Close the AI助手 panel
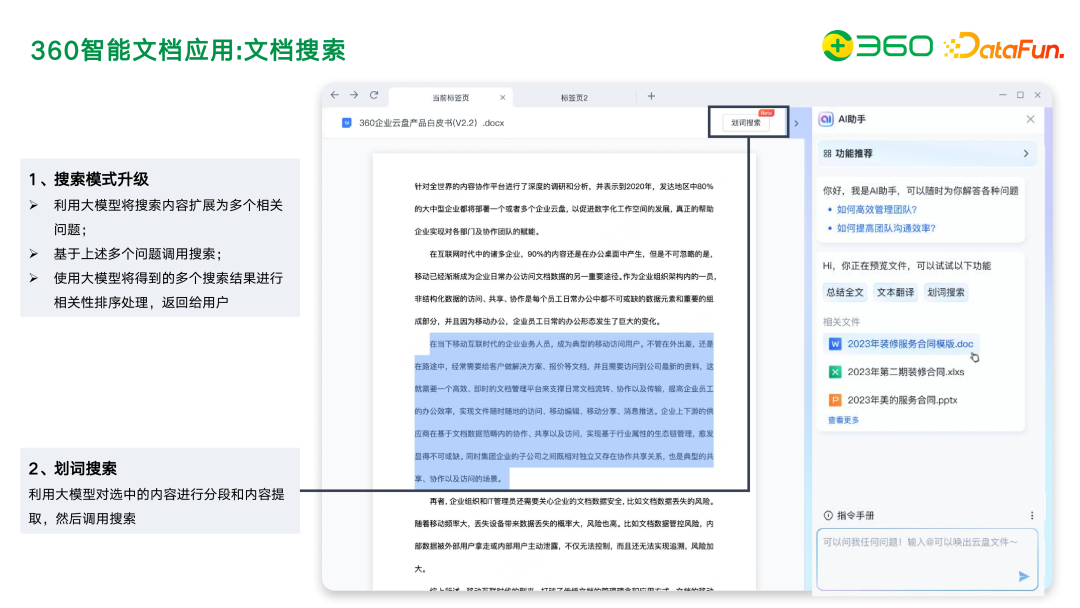 tap(1030, 119)
